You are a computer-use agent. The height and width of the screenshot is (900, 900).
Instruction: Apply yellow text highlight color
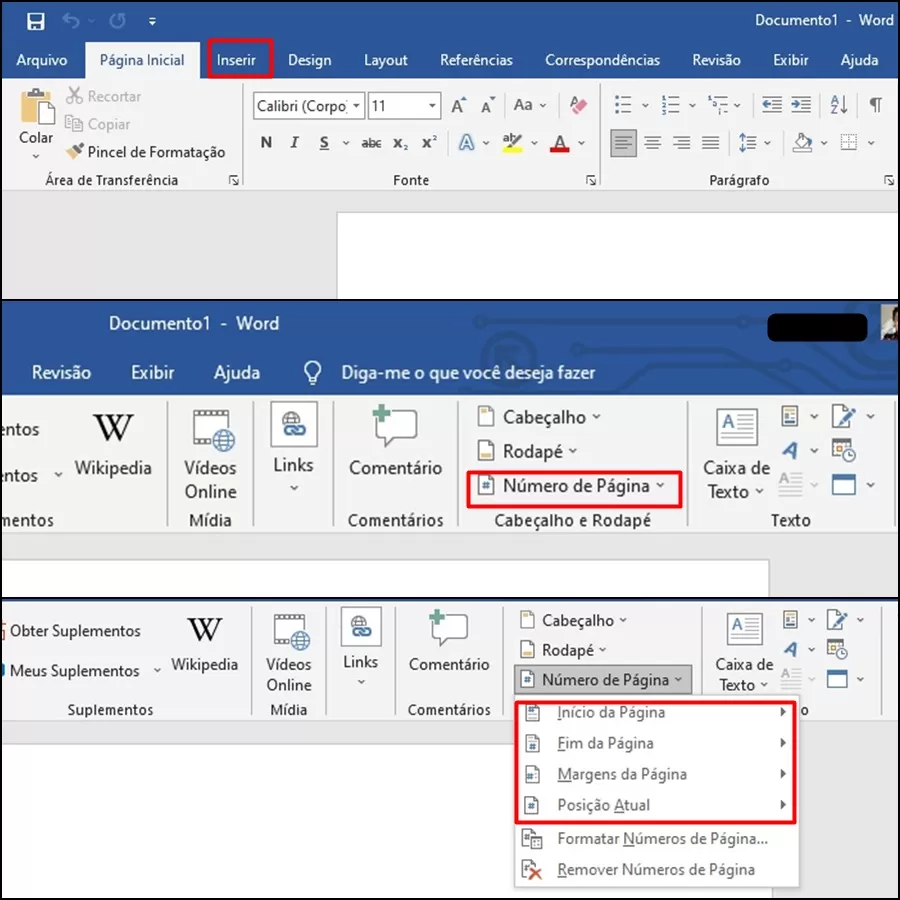(512, 142)
